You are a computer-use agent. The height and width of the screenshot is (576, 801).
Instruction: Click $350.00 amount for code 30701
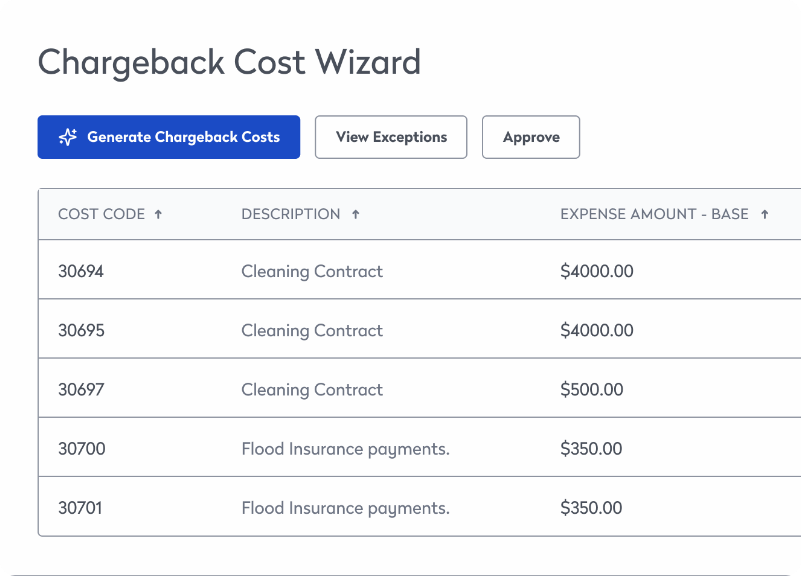(591, 508)
